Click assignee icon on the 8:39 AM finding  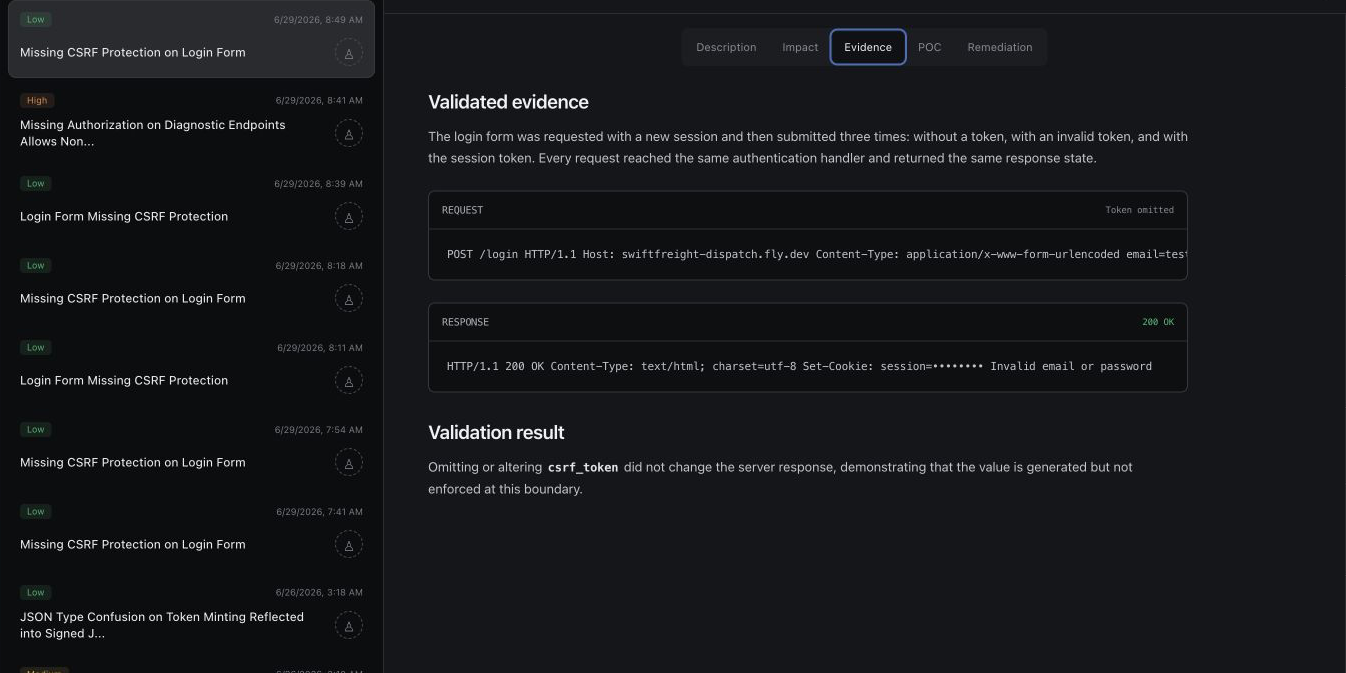click(348, 216)
